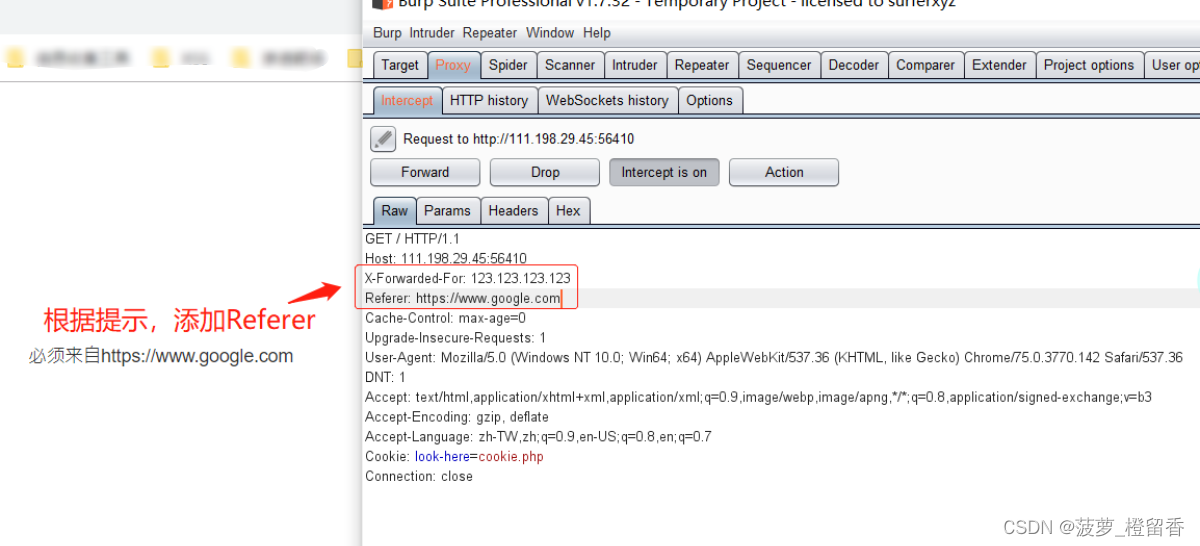The width and height of the screenshot is (1200, 546).
Task: Click the X-Forwarded-For header line
Action: [468, 278]
